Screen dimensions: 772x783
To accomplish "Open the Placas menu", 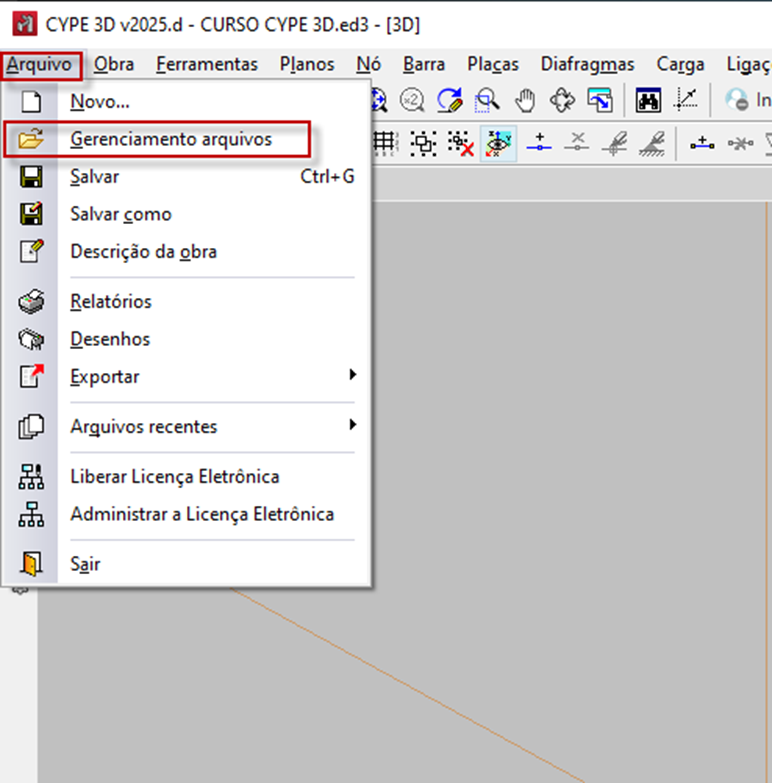I will coord(493,64).
